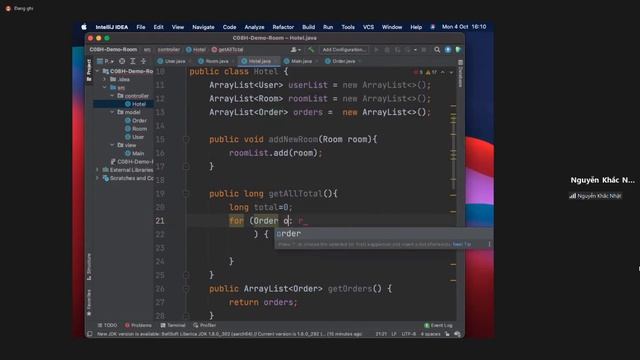The image size is (640, 360).
Task: Click Collapse All icon in Project panel
Action: click(143, 61)
